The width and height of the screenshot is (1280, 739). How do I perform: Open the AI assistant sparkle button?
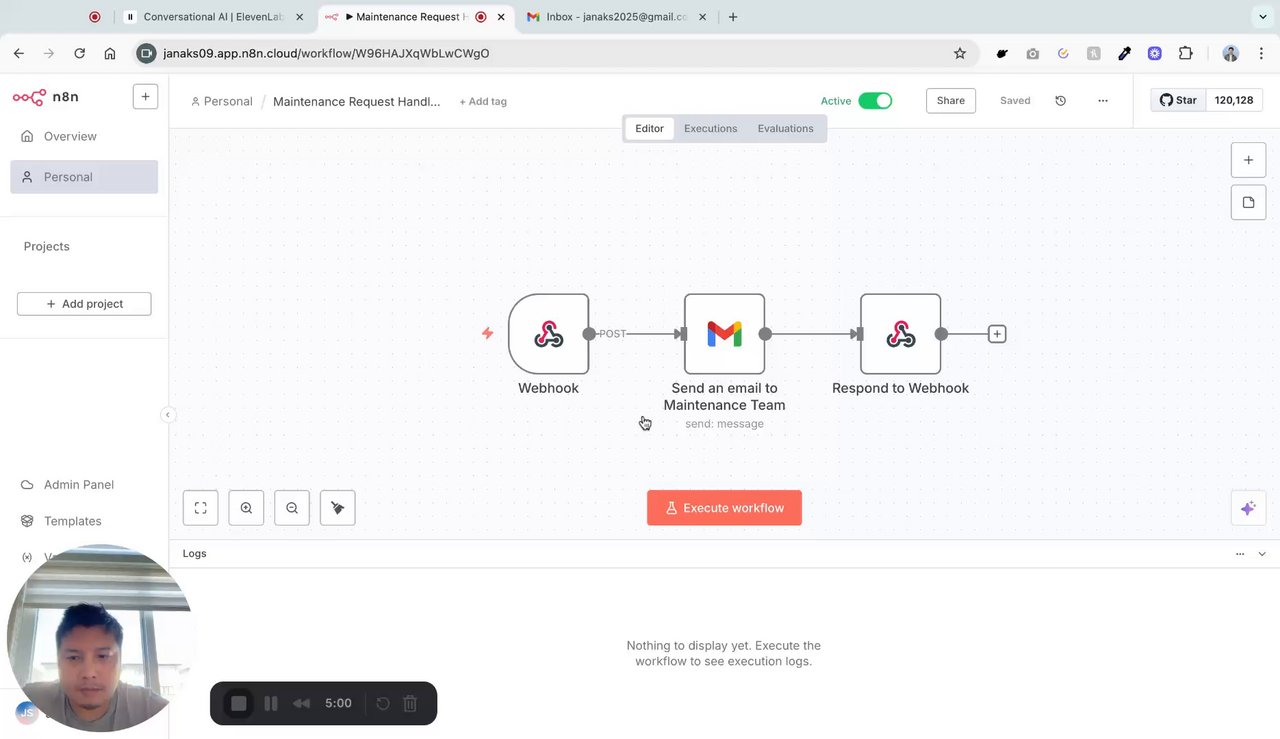coord(1248,508)
